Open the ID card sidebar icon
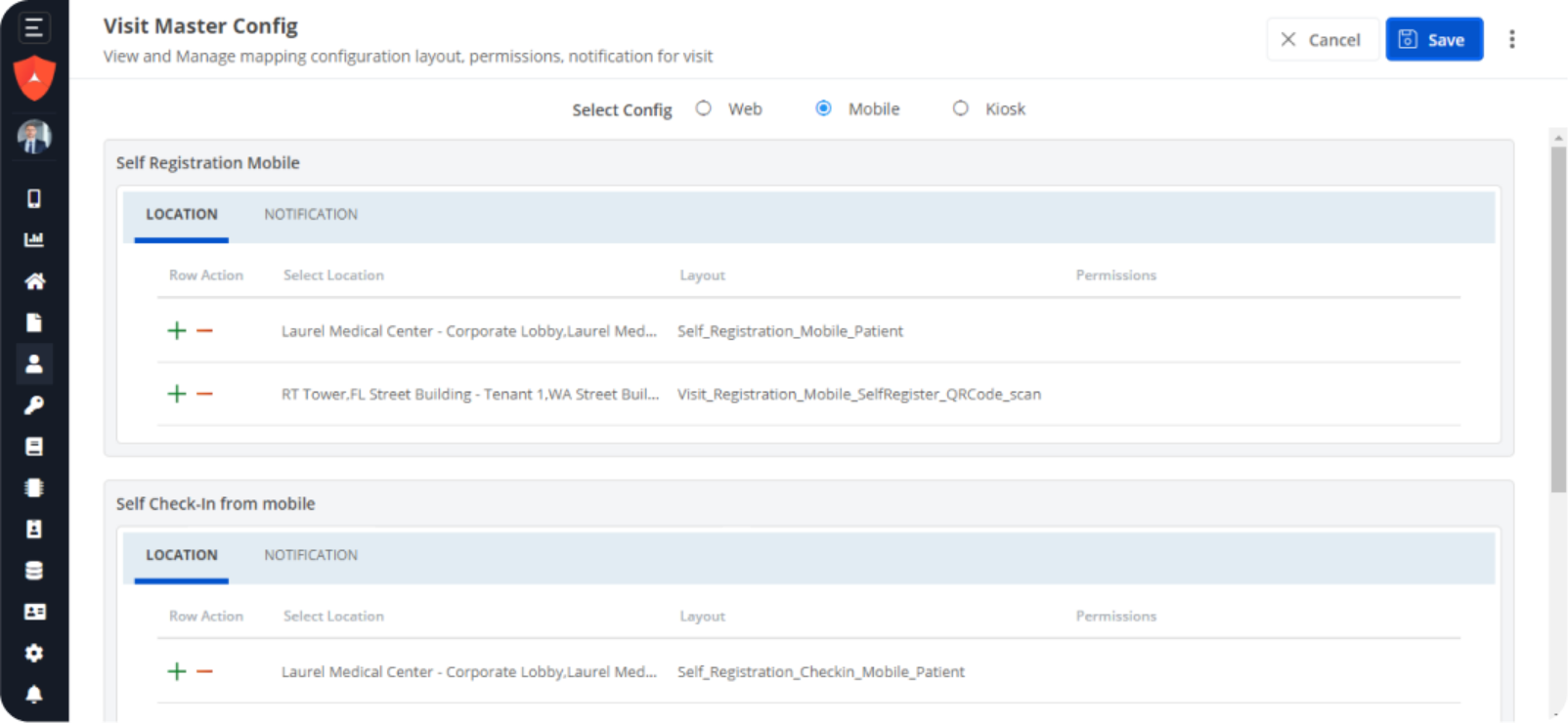The height and width of the screenshot is (723, 1568). [34, 612]
